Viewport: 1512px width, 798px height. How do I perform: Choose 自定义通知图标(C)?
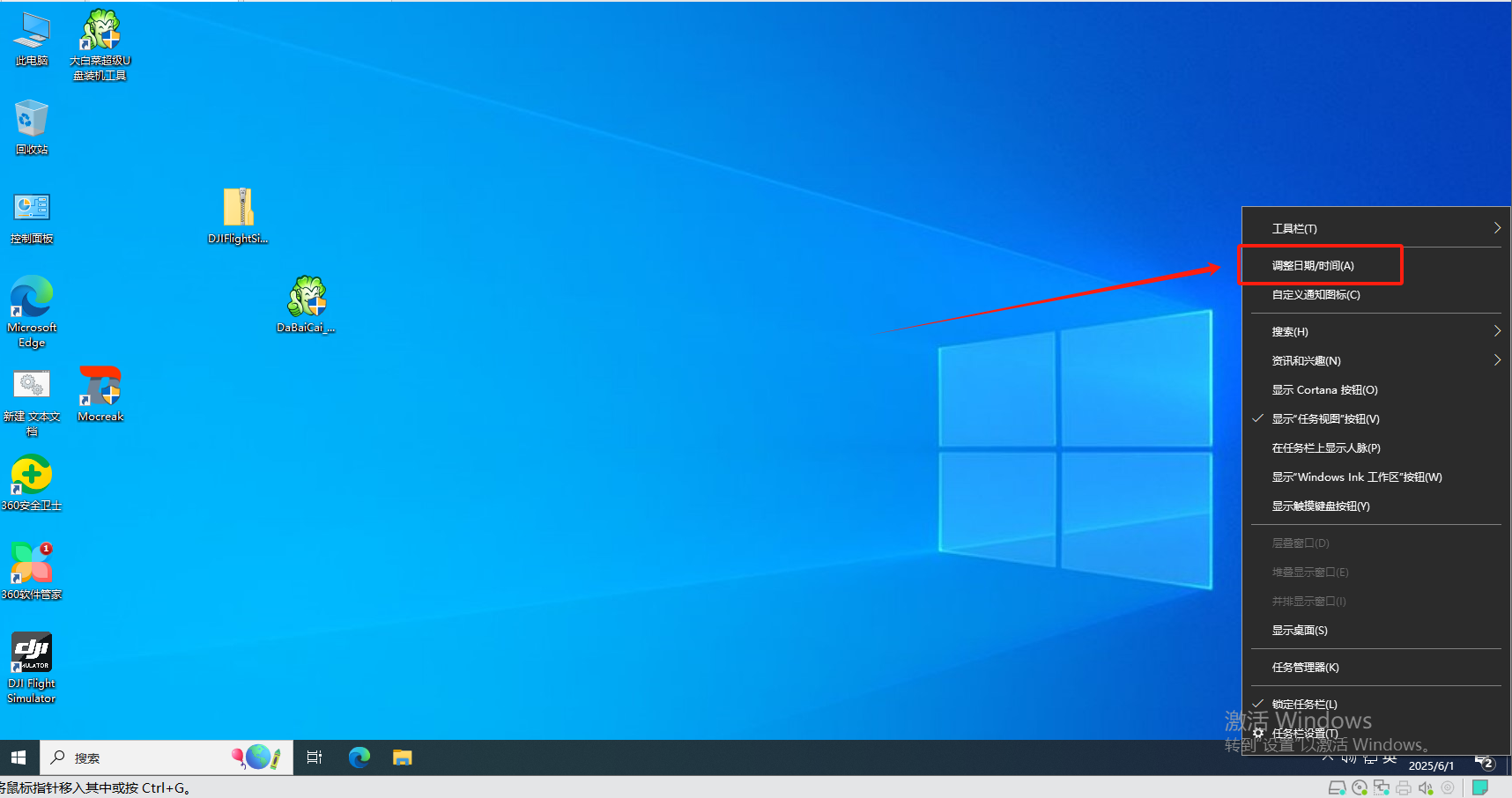coord(1375,294)
